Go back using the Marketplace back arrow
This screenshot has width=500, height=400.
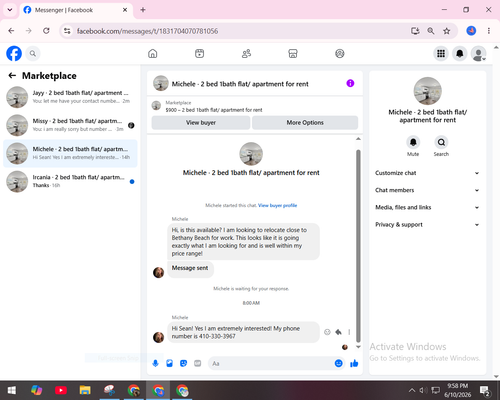coord(12,76)
